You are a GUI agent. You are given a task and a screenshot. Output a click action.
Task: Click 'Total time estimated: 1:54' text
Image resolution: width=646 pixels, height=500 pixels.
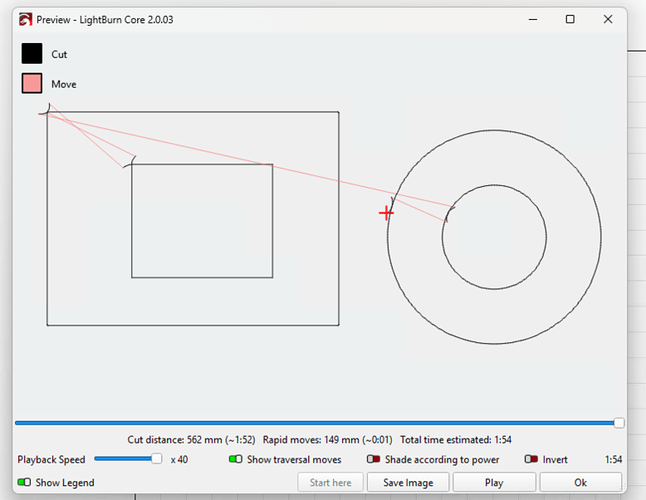pos(456,440)
